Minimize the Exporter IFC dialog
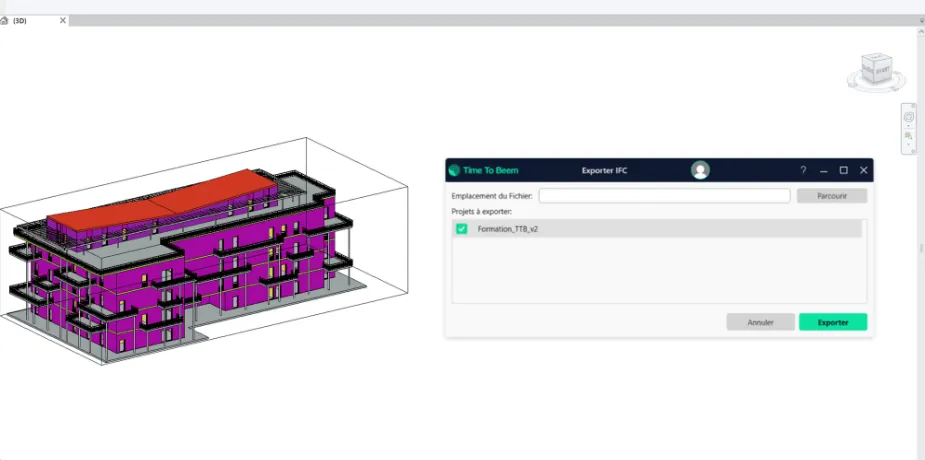The width and height of the screenshot is (925, 460). point(824,170)
